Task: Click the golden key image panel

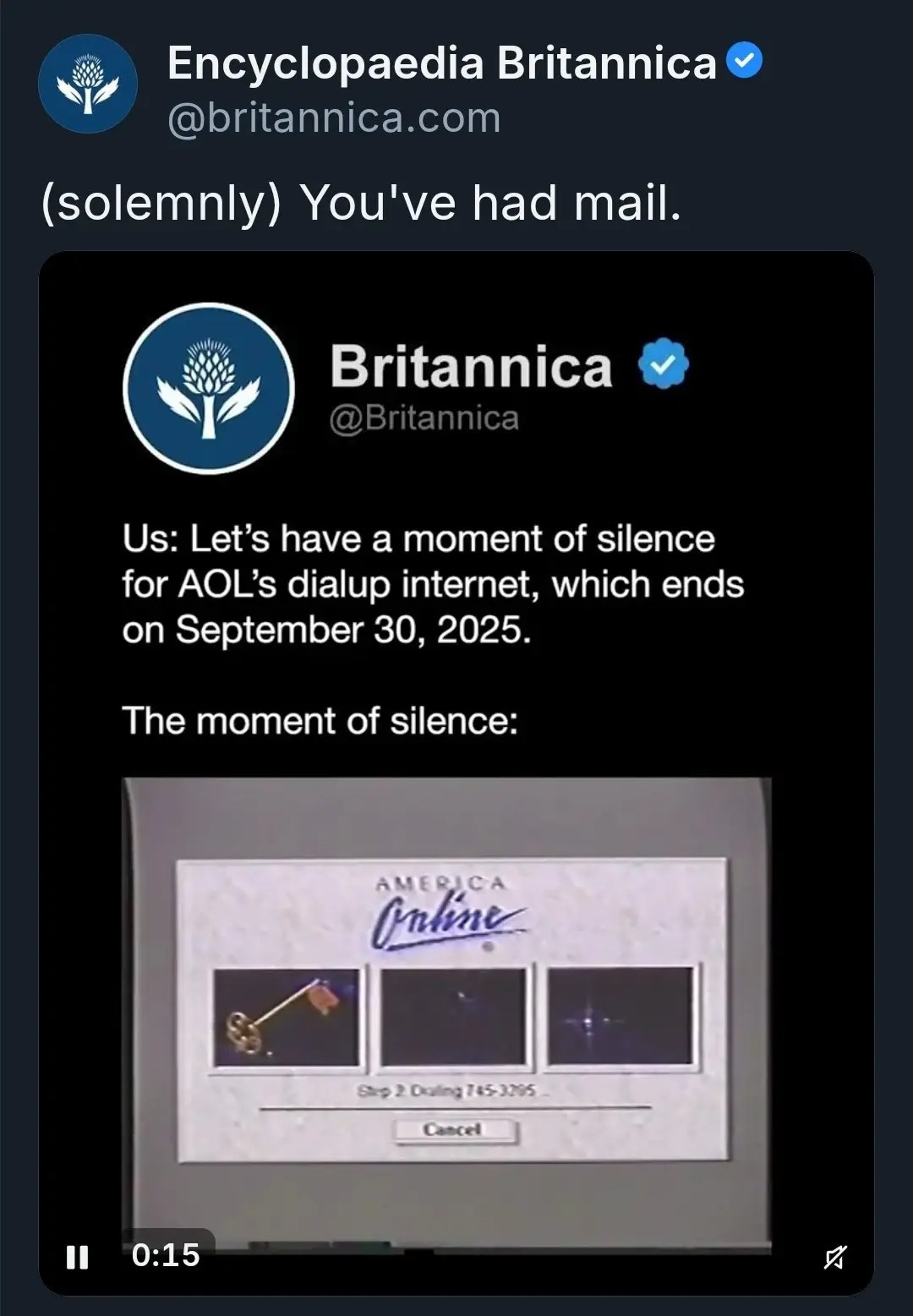Action: pos(286,1018)
